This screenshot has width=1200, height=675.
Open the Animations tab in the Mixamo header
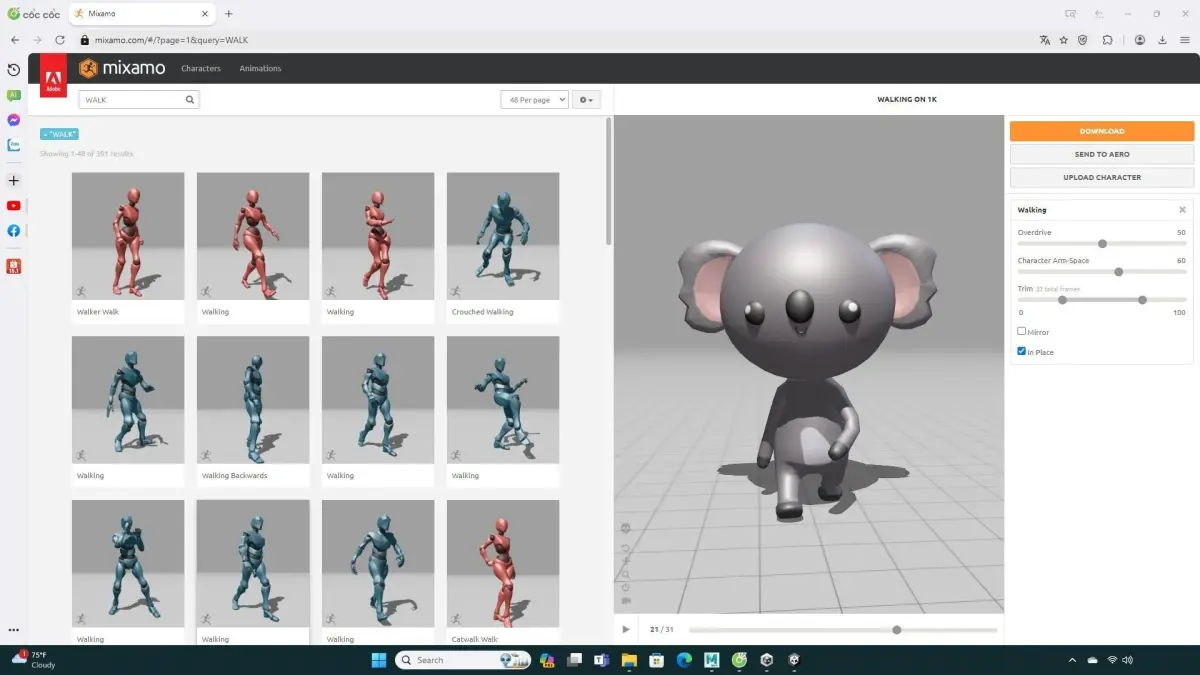260,69
